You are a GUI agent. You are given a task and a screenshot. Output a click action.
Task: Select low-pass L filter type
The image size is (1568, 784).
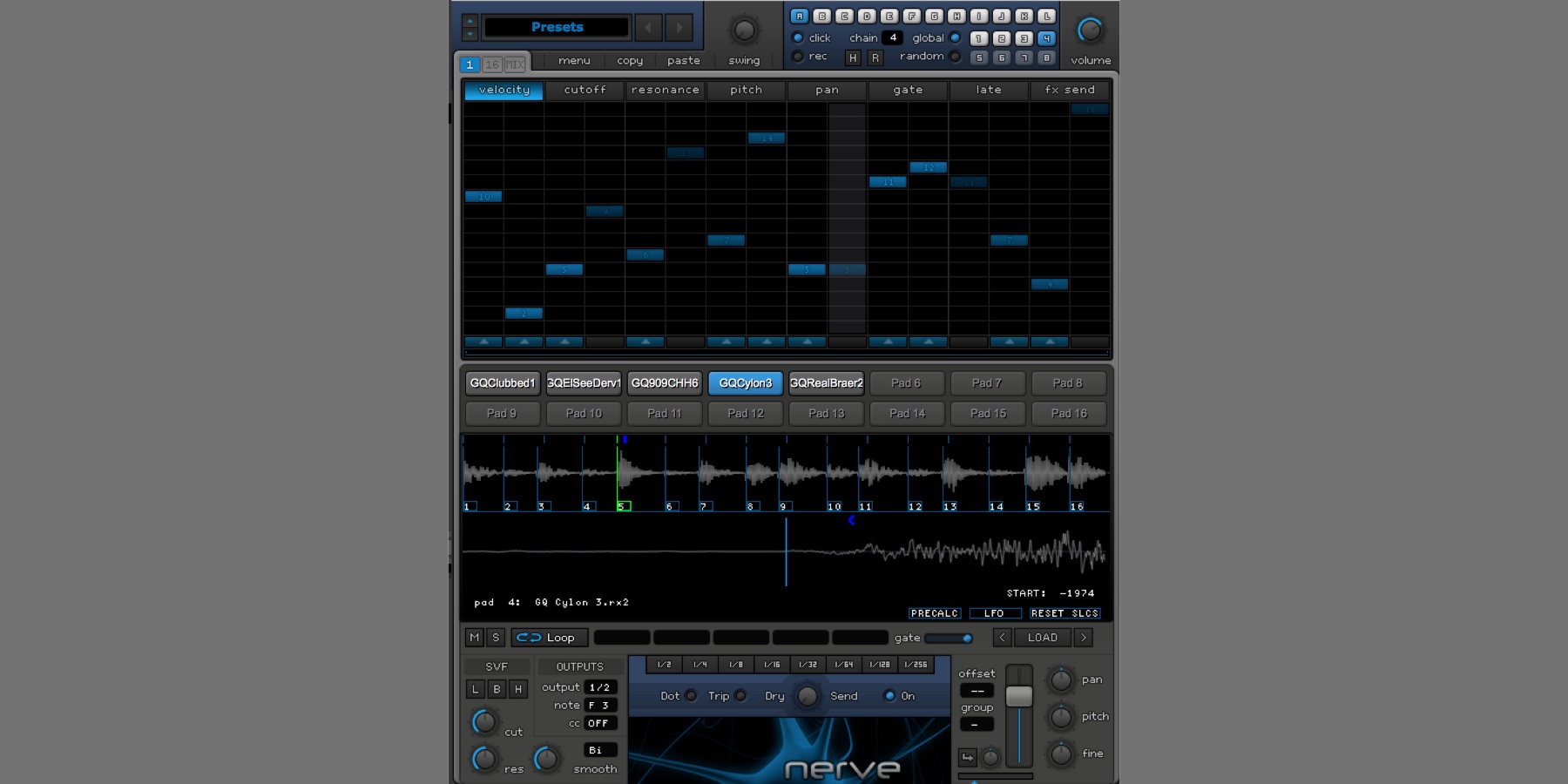point(475,689)
